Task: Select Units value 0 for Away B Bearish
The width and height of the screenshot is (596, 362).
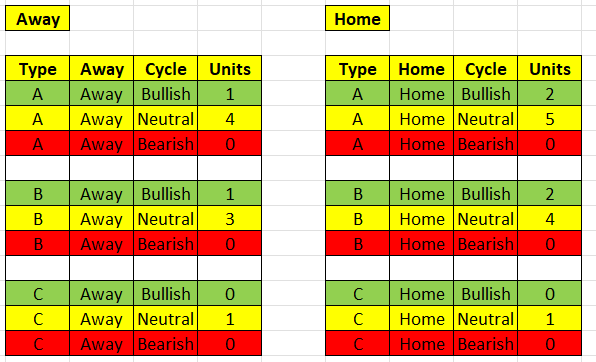Action: click(x=230, y=244)
